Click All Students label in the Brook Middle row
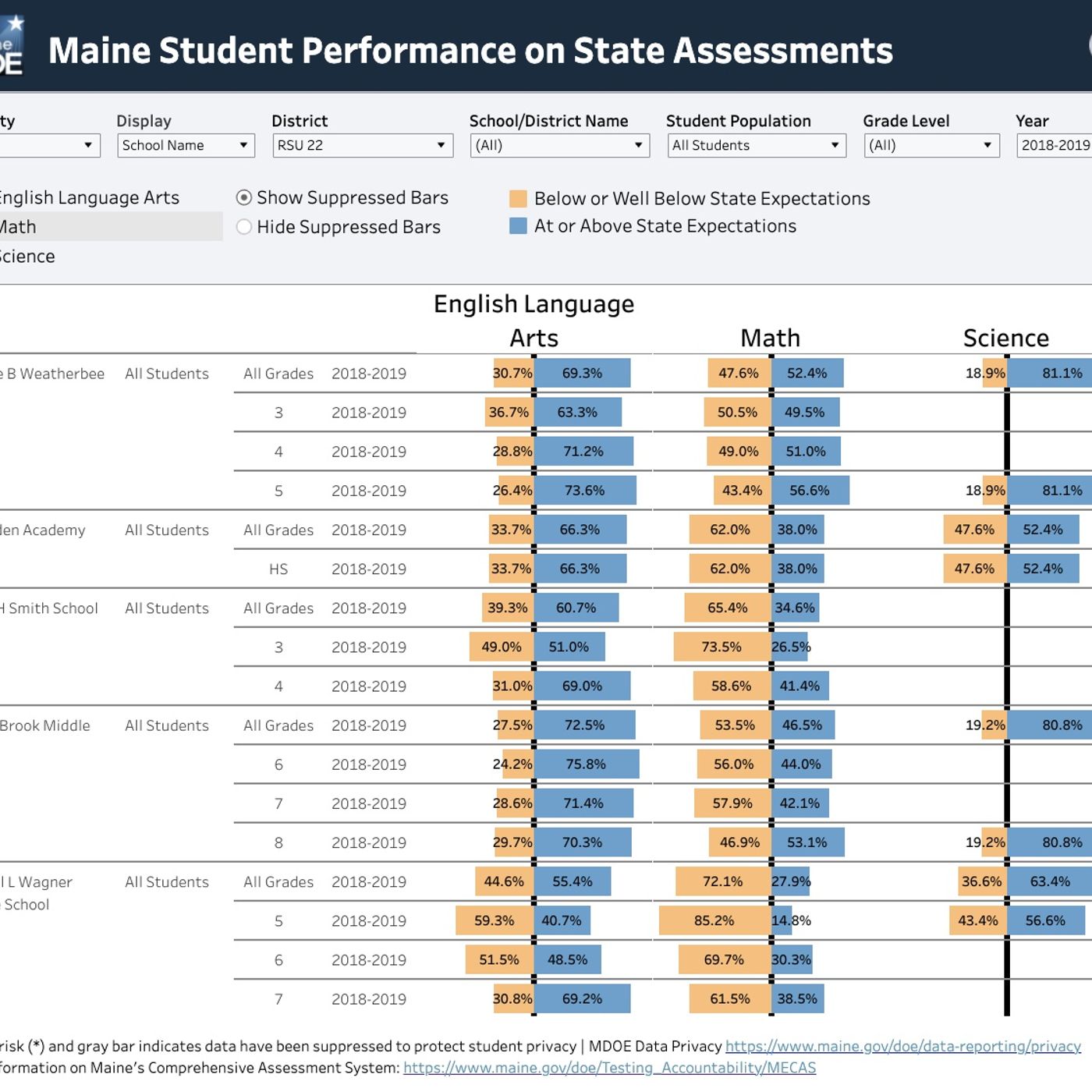The width and height of the screenshot is (1092, 1092). tap(167, 725)
